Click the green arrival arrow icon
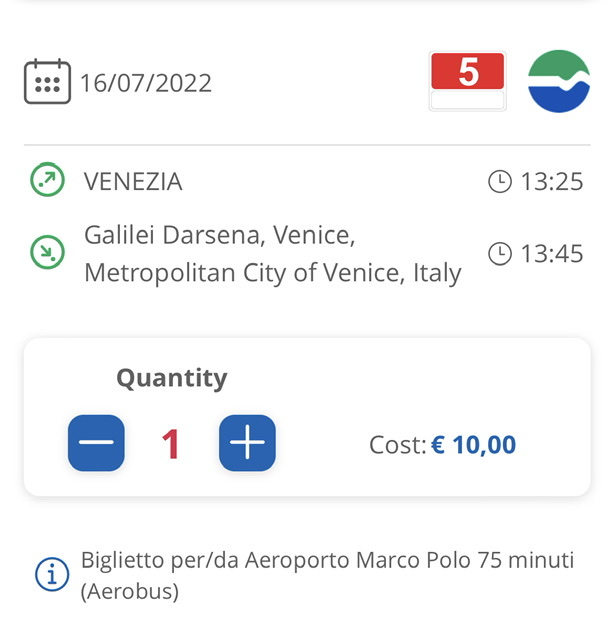The image size is (613, 640). pyautogui.click(x=47, y=252)
